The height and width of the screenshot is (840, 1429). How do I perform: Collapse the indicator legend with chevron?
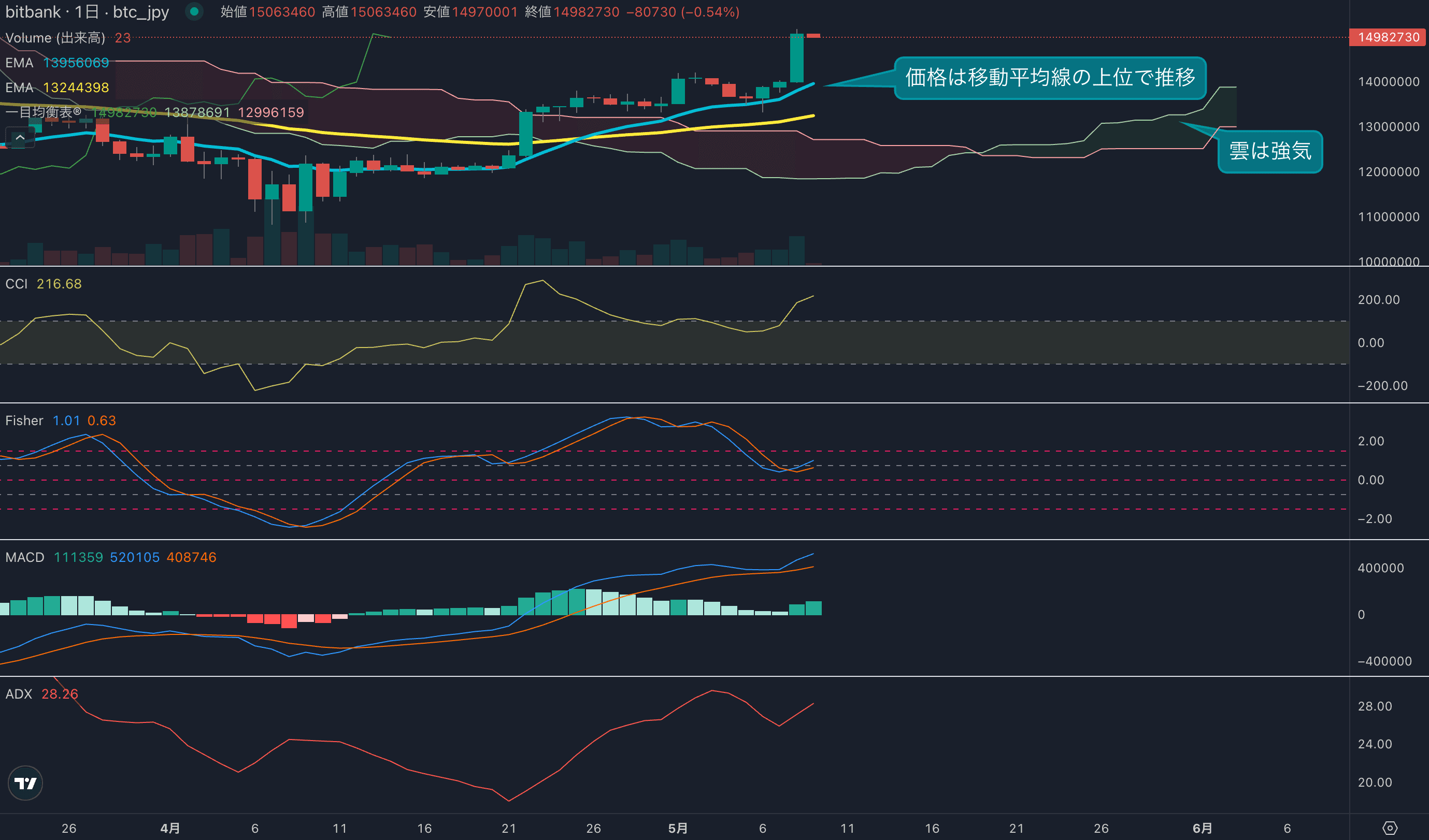(20, 137)
